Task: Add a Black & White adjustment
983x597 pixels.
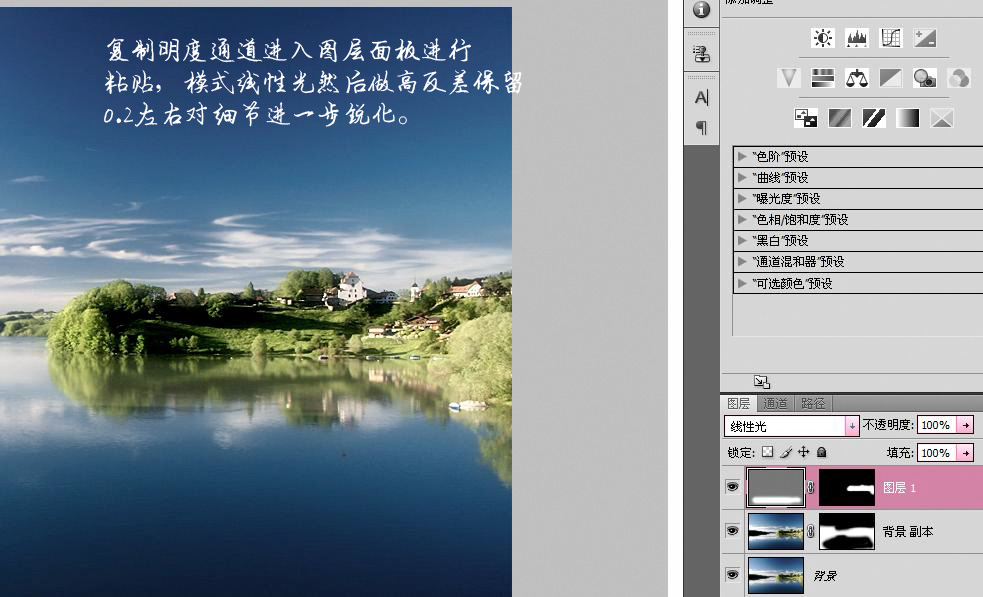Action: (890, 78)
